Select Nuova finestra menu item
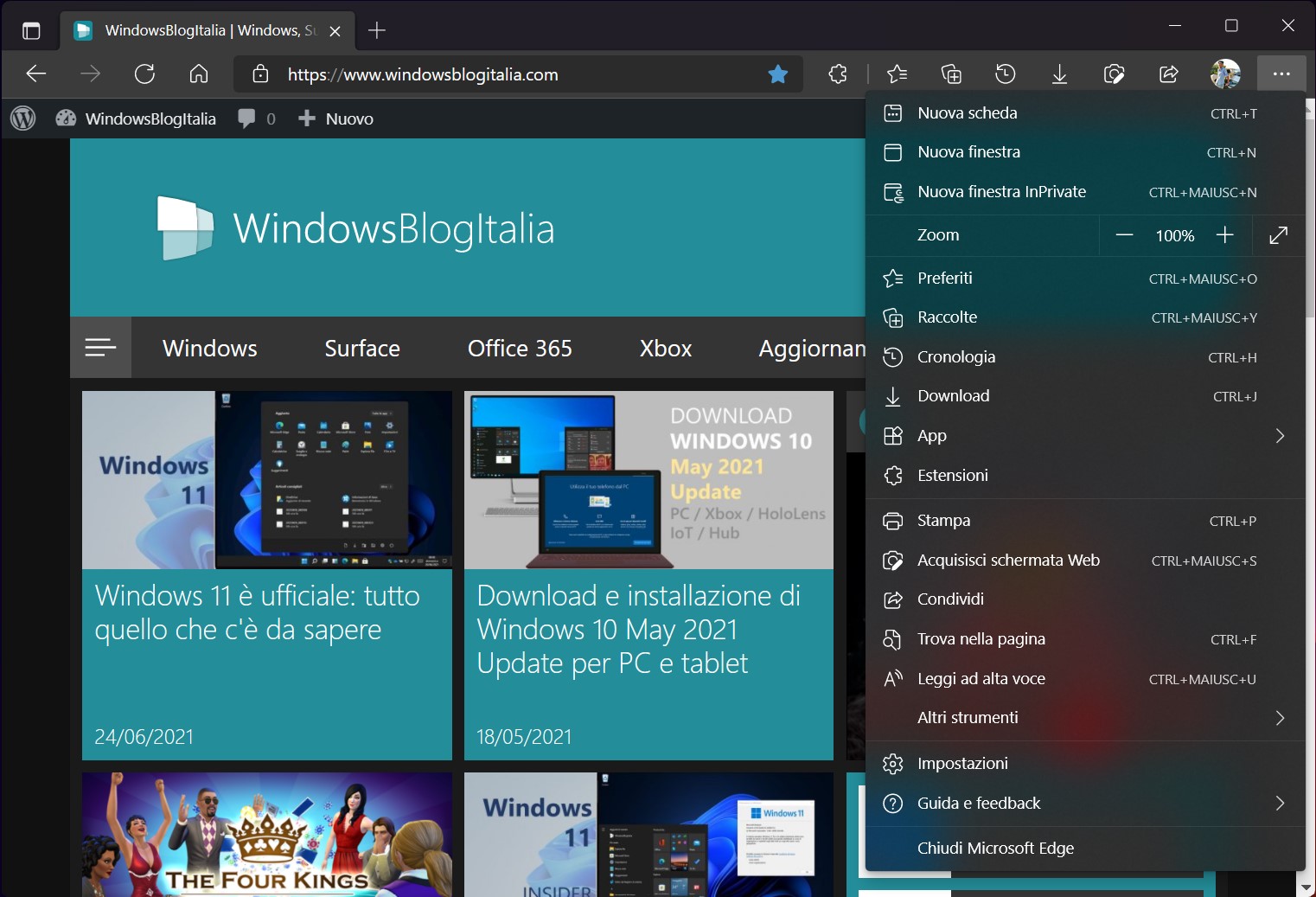The height and width of the screenshot is (897, 1316). click(x=1085, y=152)
